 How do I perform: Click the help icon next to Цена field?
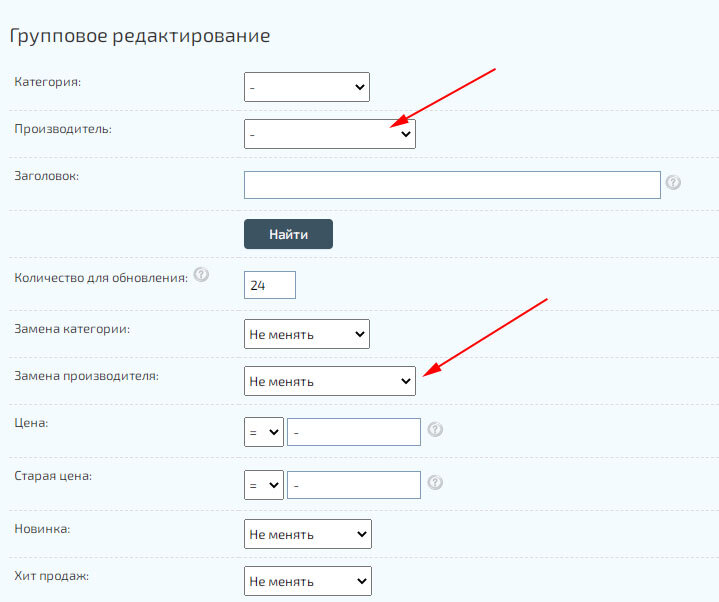(435, 430)
